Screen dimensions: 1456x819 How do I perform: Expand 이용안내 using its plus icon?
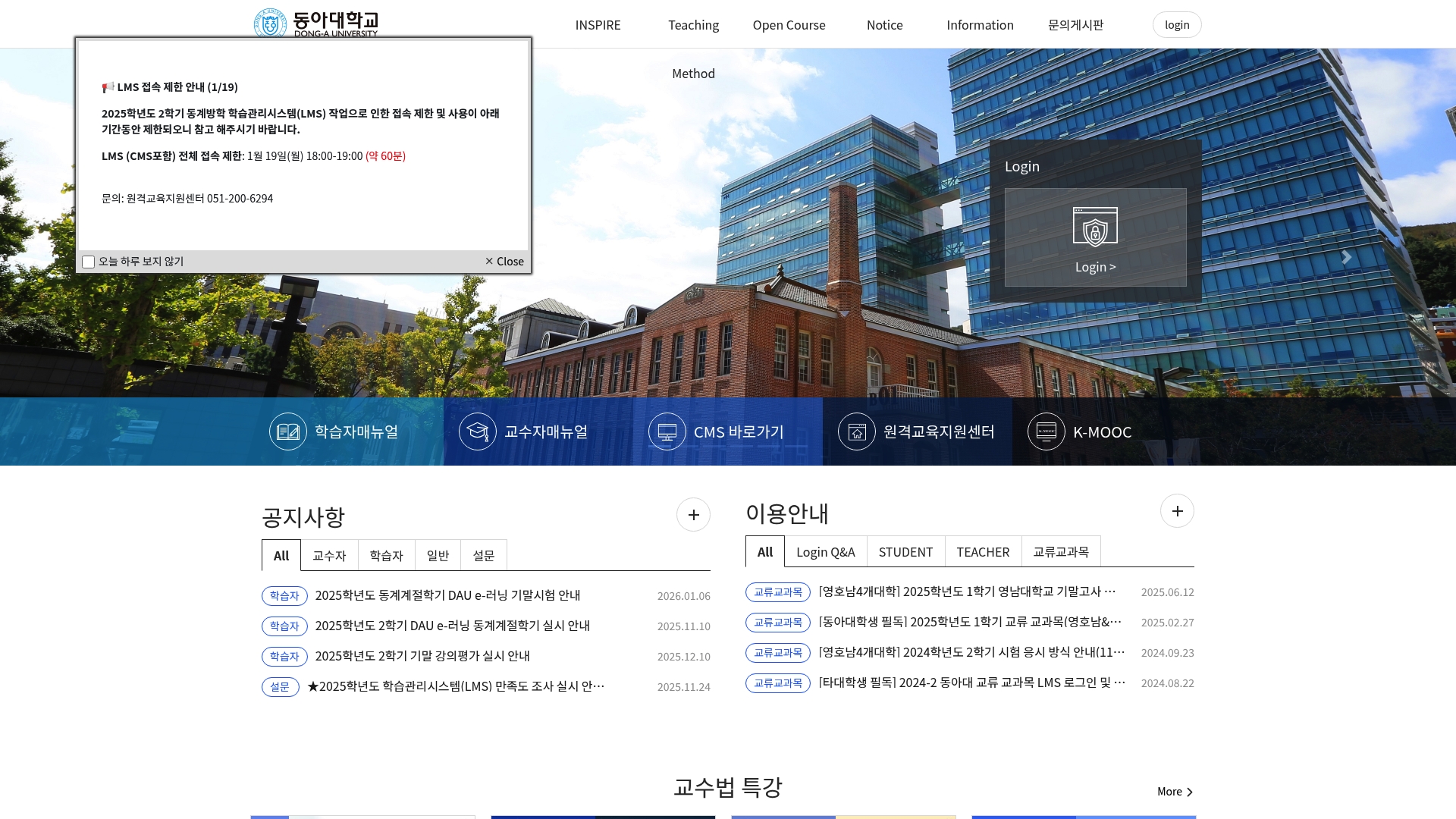(x=1176, y=510)
